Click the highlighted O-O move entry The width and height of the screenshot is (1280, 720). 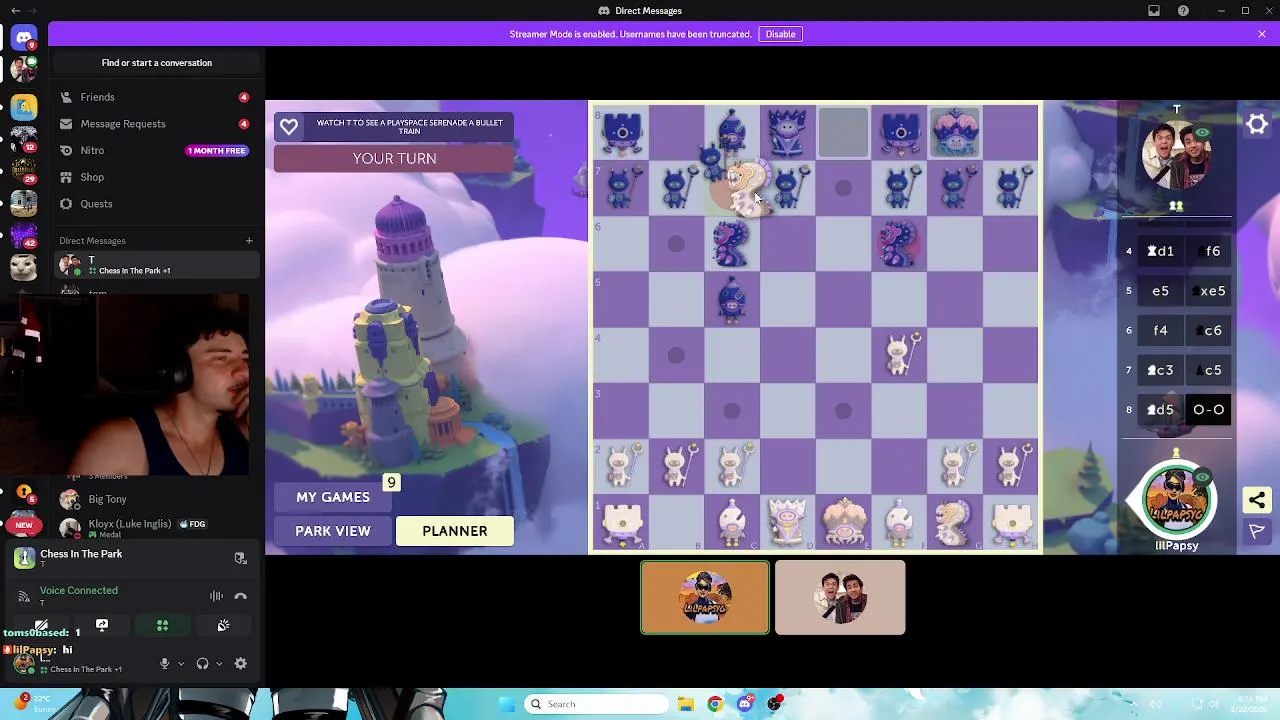pos(1208,409)
